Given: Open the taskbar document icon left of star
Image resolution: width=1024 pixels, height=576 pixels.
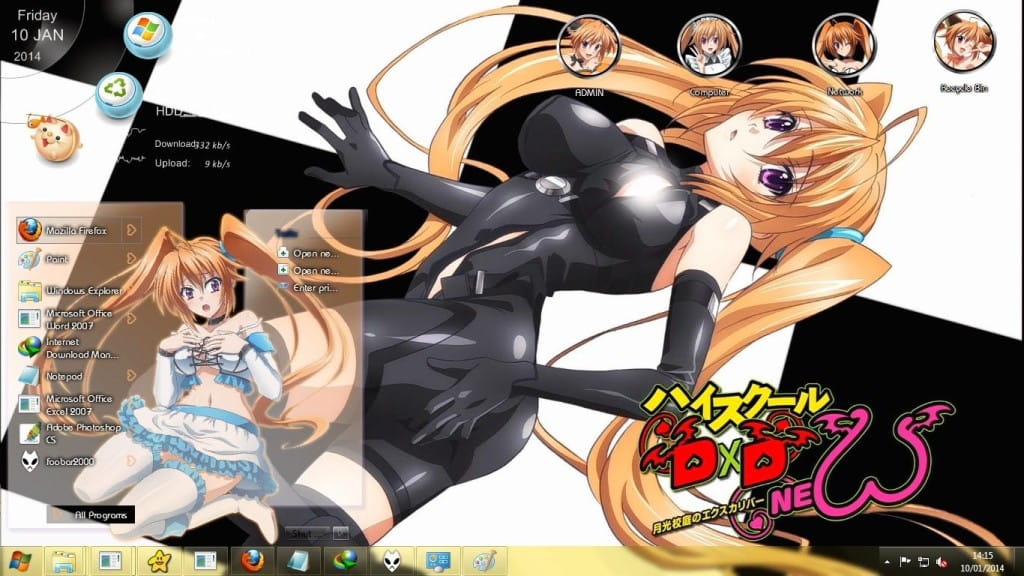Looking at the screenshot, I should [110, 561].
